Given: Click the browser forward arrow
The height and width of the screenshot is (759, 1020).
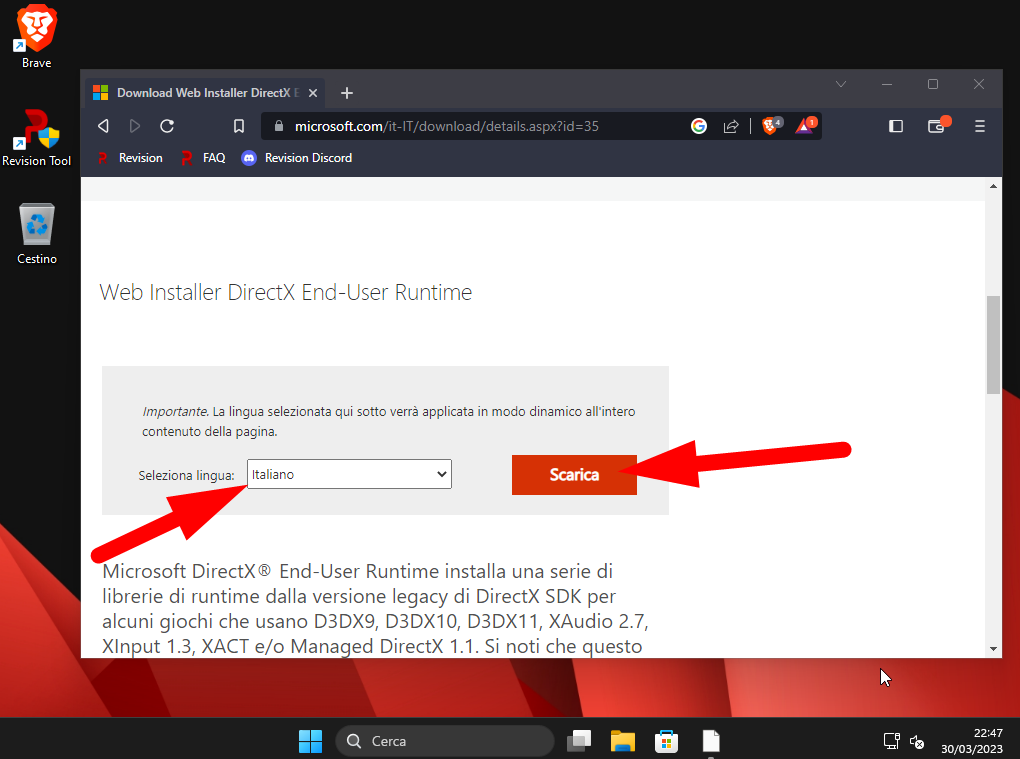Looking at the screenshot, I should click(135, 126).
